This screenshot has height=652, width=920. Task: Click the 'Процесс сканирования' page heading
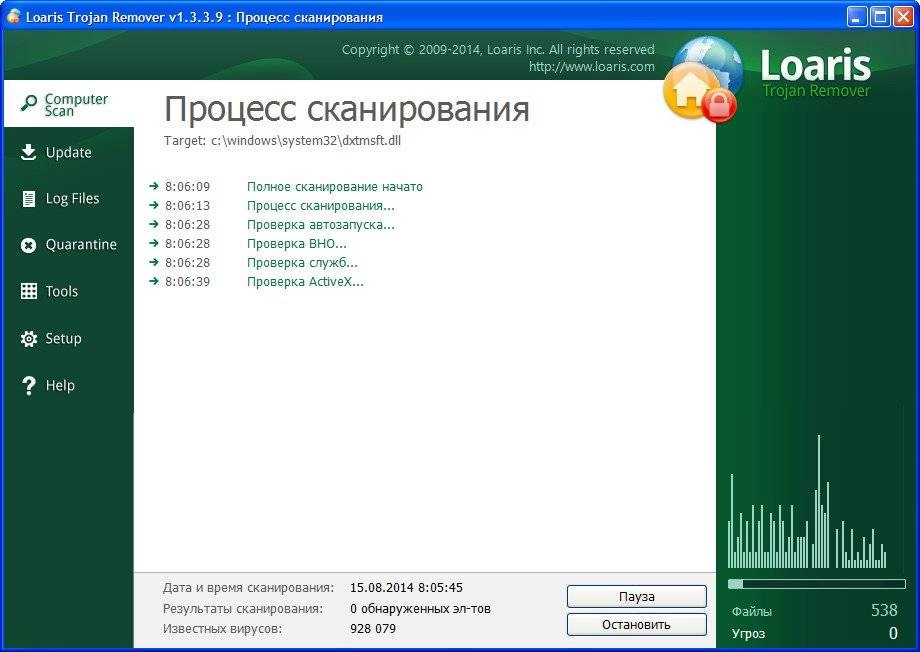click(347, 109)
